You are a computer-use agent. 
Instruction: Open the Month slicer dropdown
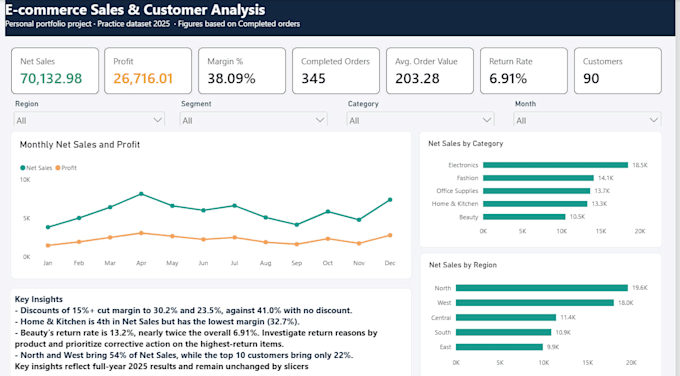(x=587, y=120)
